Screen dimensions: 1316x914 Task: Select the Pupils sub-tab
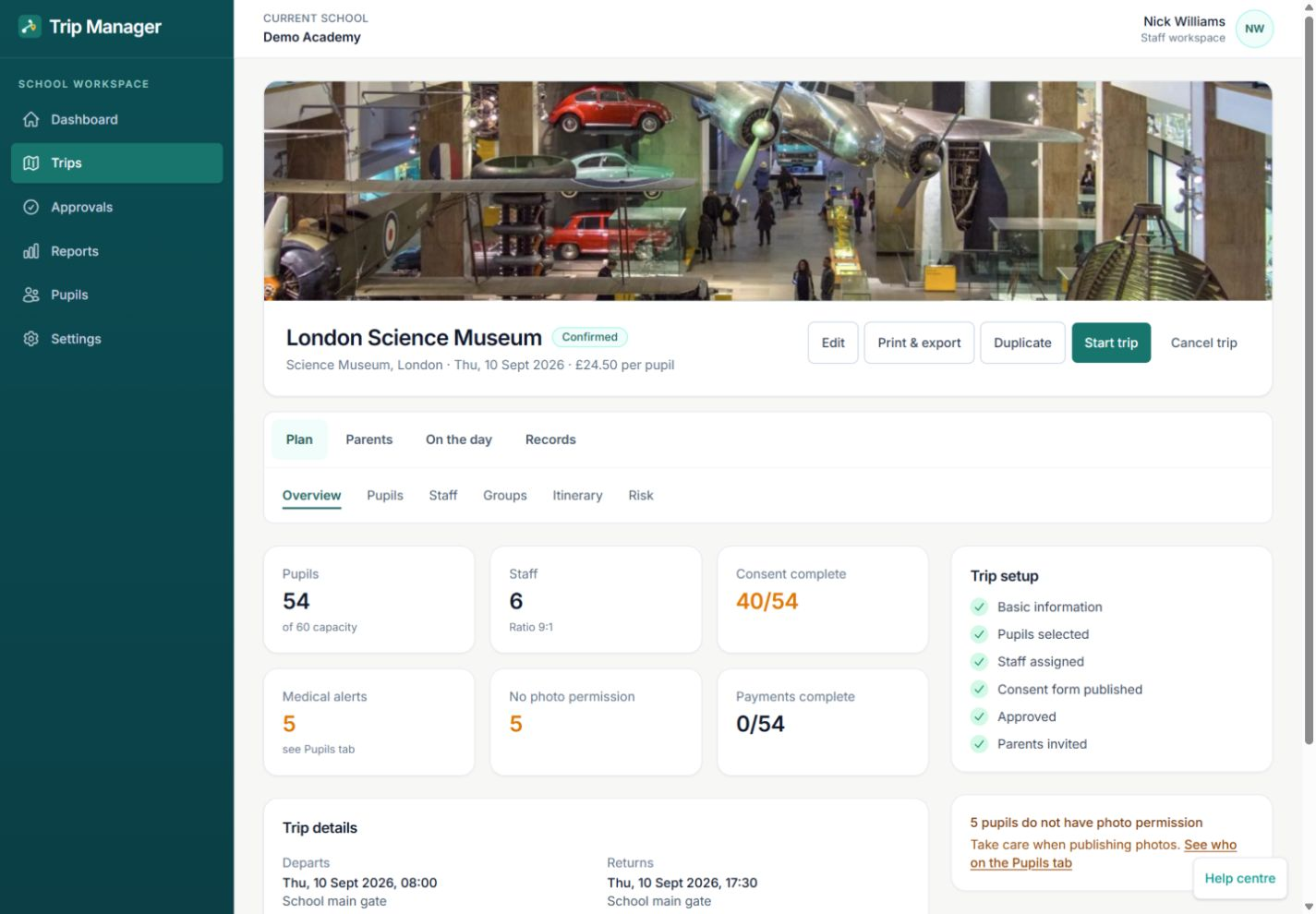pos(385,496)
